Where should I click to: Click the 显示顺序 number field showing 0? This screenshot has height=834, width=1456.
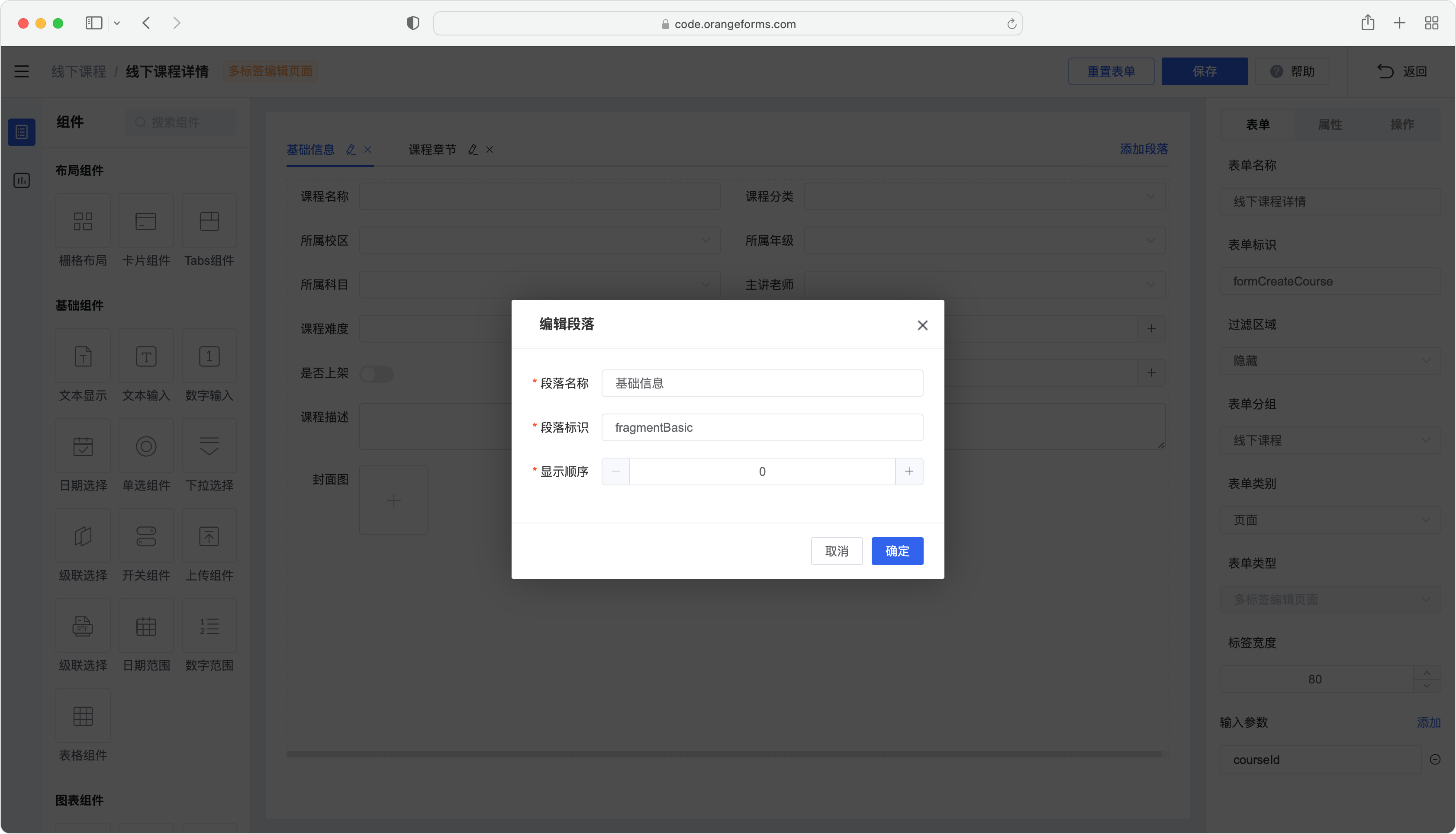tap(761, 472)
